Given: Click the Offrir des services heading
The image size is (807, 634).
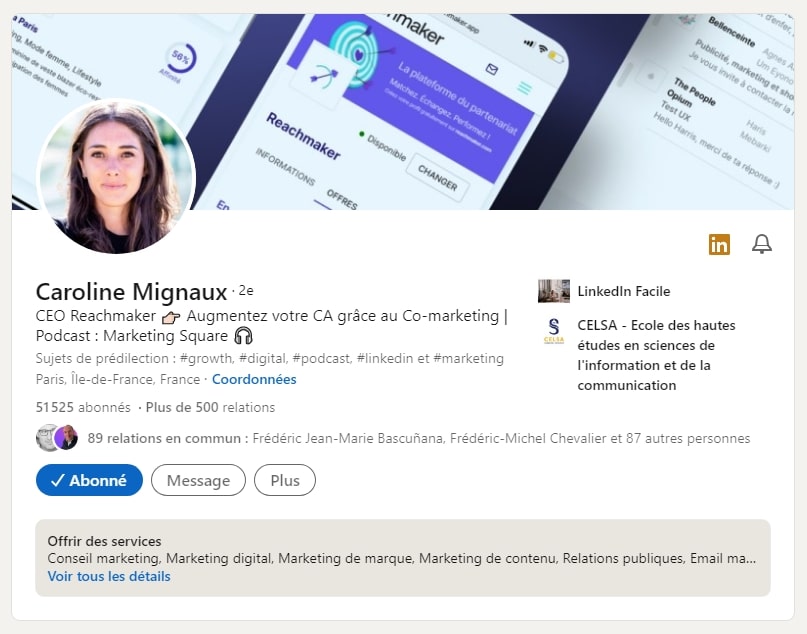Looking at the screenshot, I should [104, 541].
